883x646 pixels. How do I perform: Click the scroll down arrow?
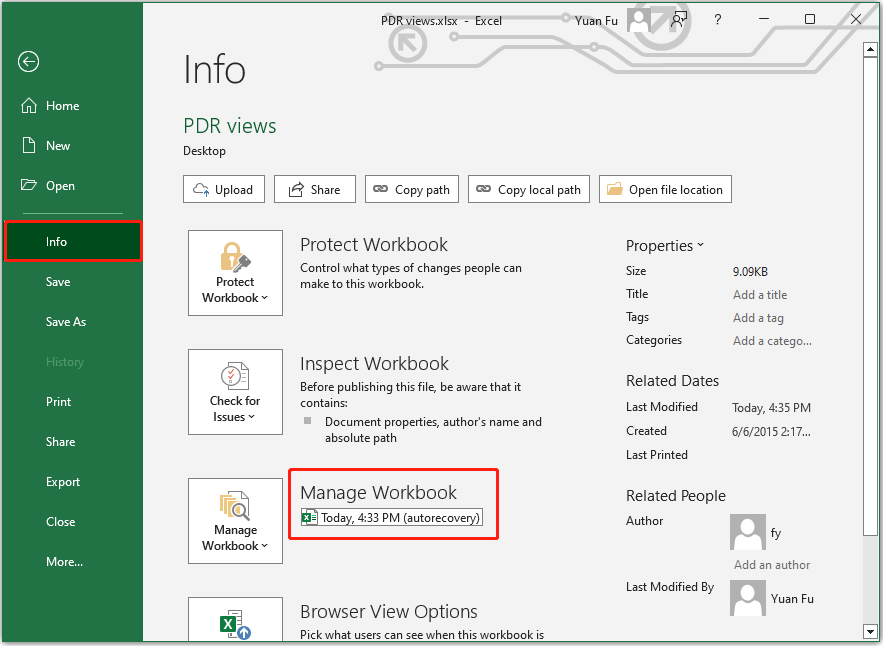coord(870,631)
